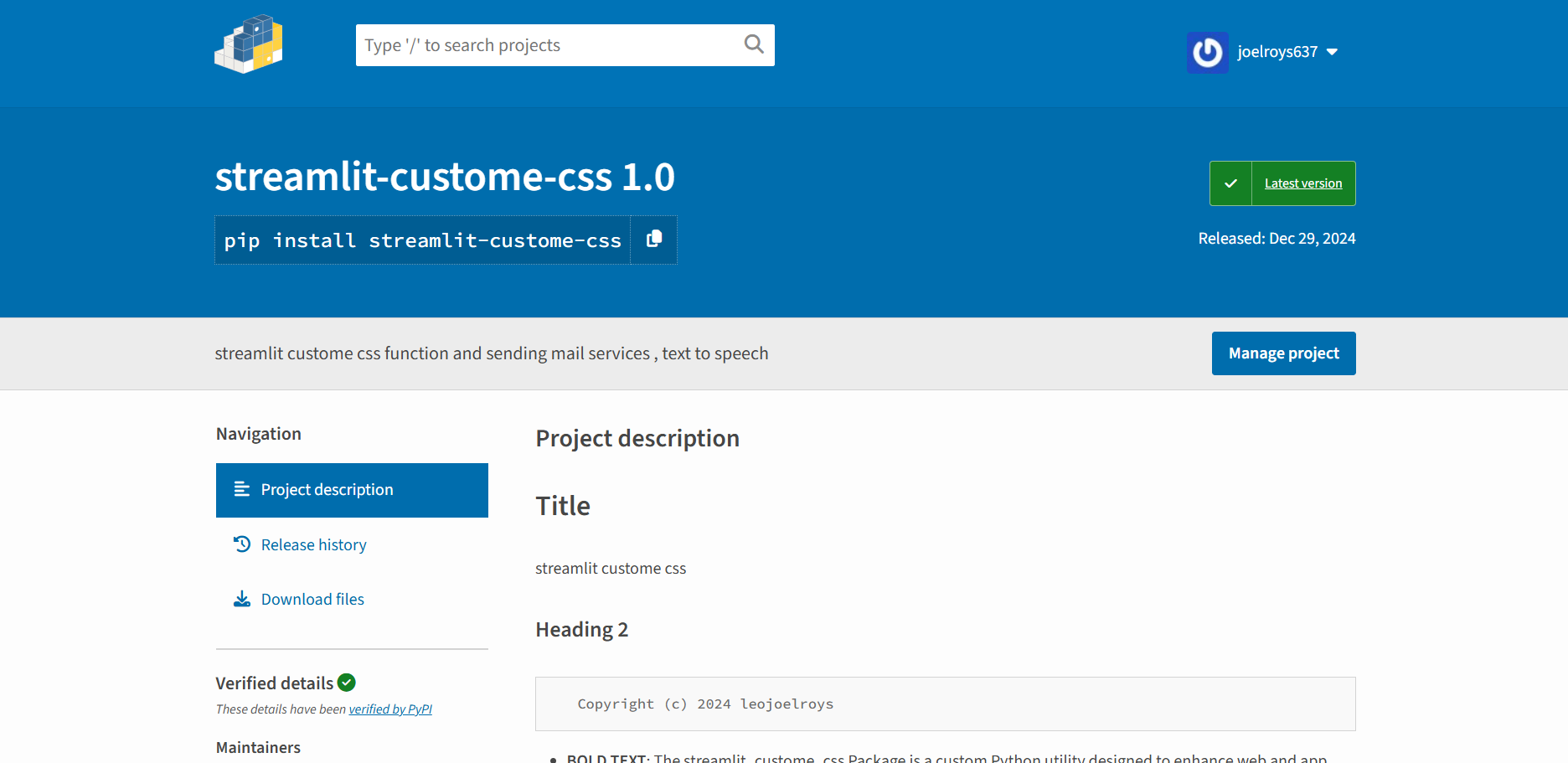Click the Verified details heading
Image resolution: width=1568 pixels, height=763 pixels.
pyautogui.click(x=274, y=683)
